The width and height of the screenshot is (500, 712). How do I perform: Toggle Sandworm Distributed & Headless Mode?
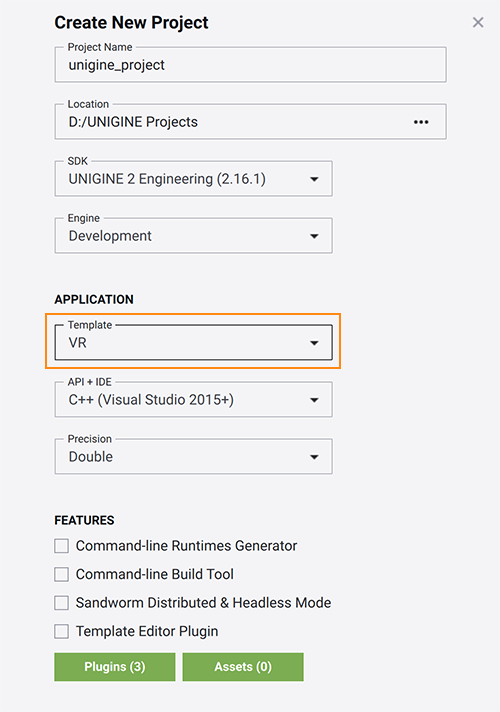coord(61,603)
